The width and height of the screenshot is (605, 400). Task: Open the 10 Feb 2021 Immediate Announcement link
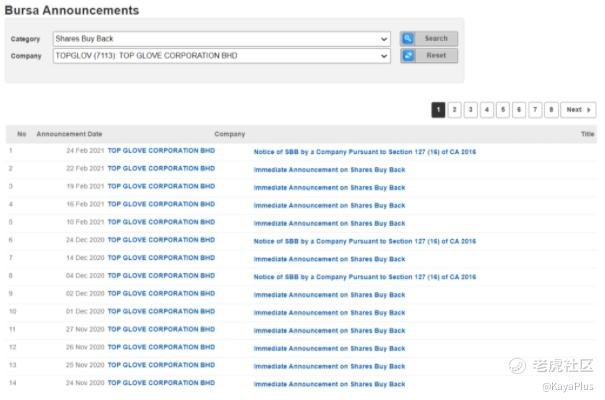click(330, 223)
